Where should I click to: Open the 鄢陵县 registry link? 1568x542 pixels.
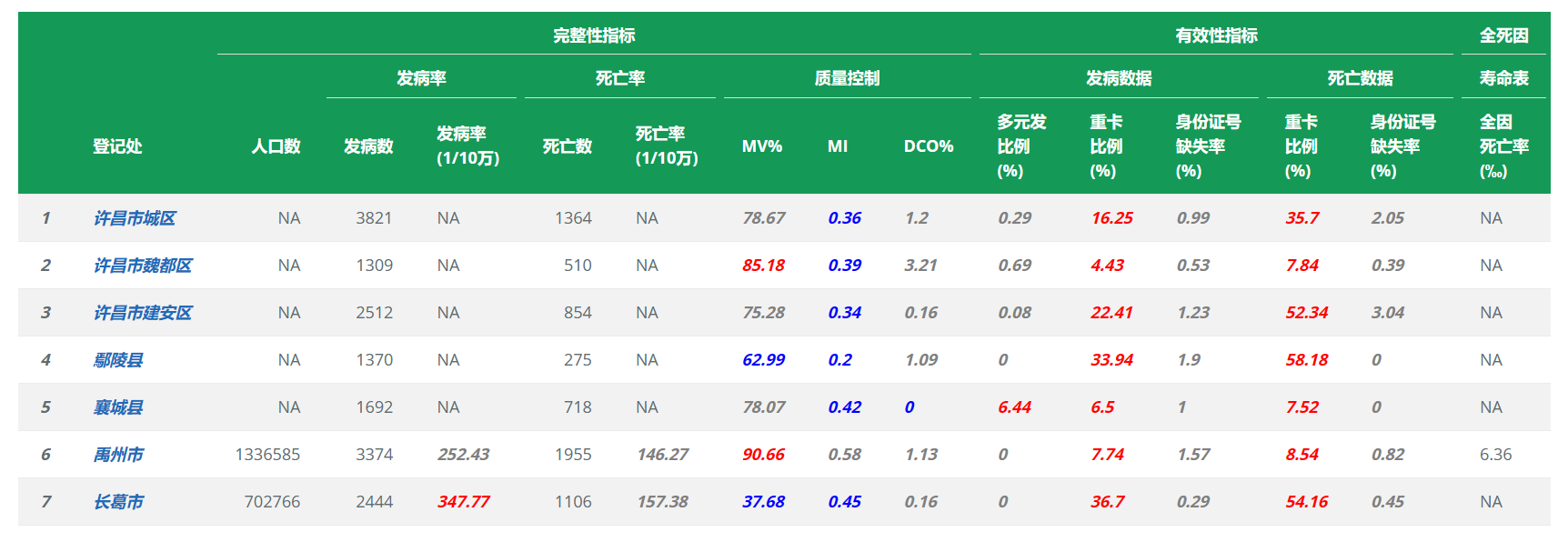118,360
